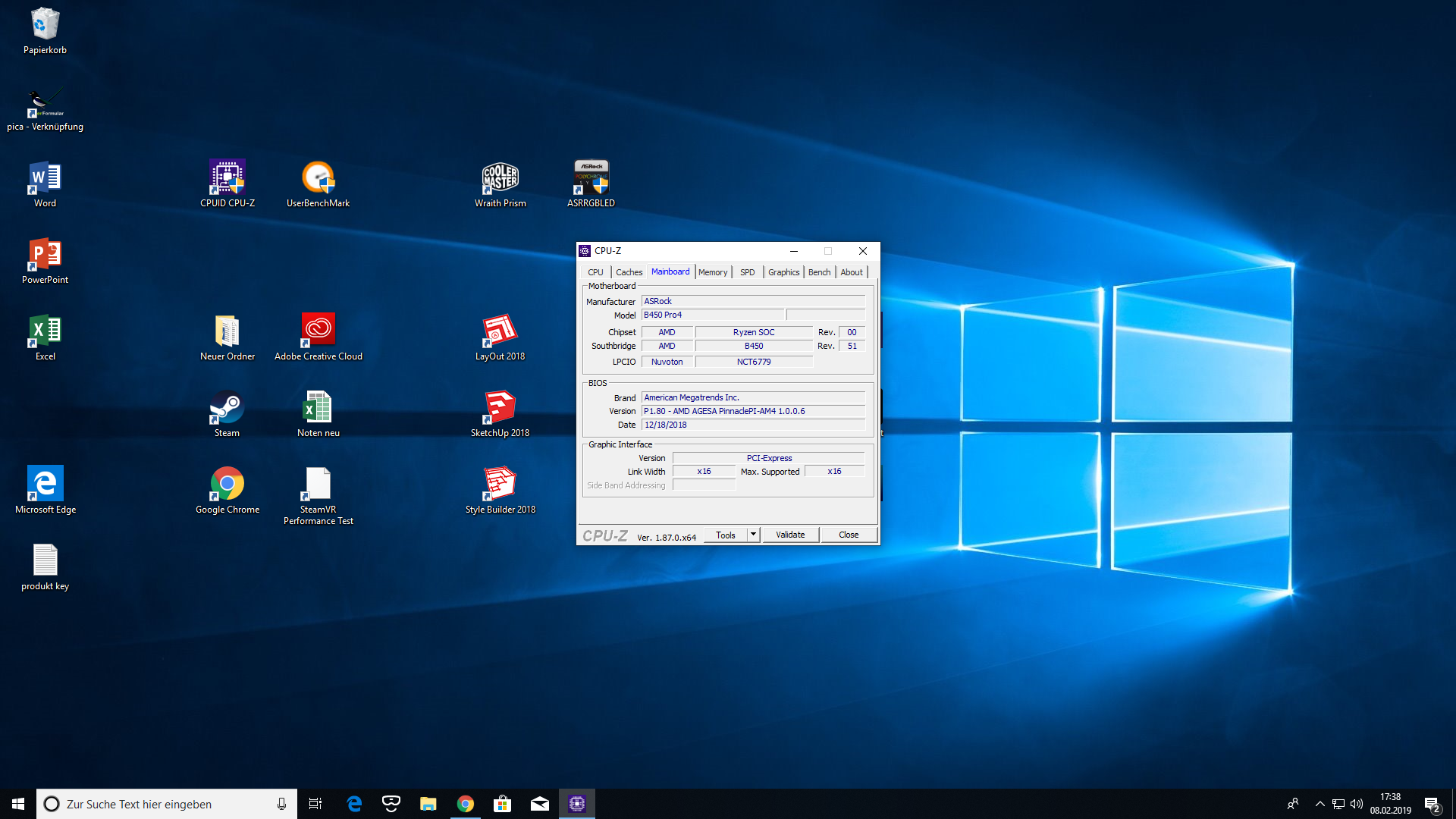Select the ASRRGBLED desktop icon
This screenshot has width=1456, height=819.
point(591,185)
